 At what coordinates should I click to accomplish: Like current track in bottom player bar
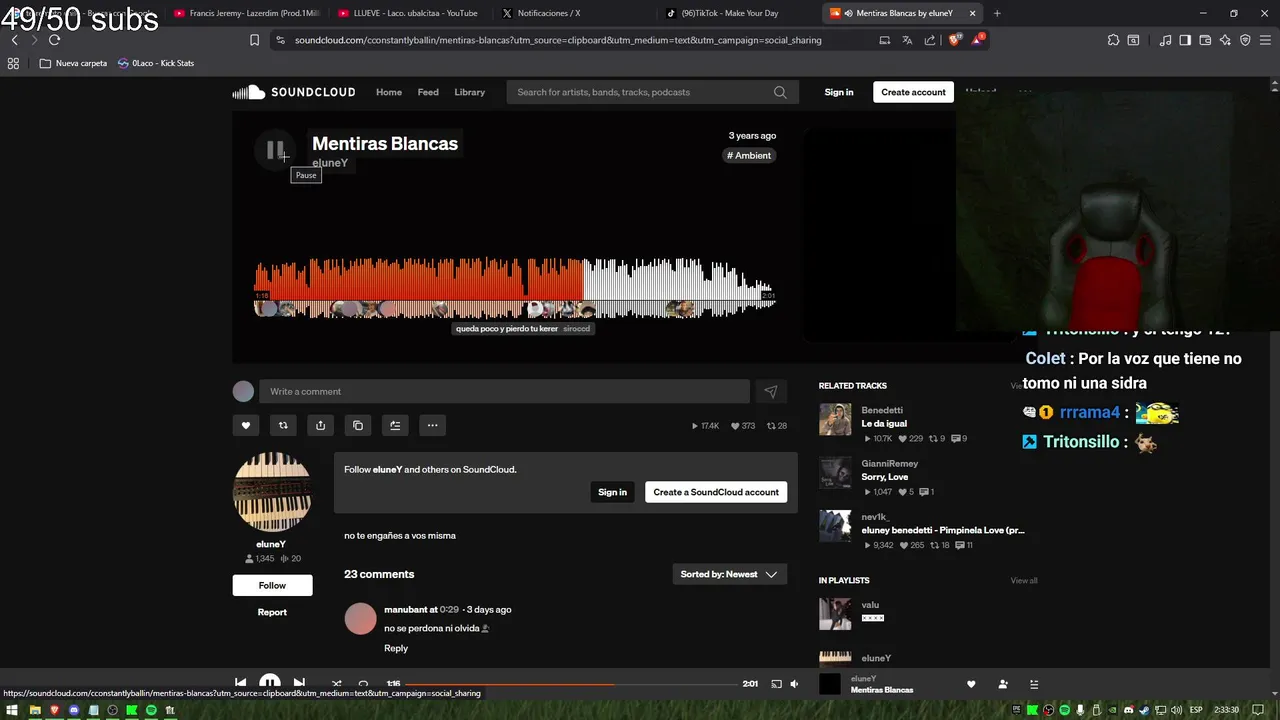[971, 684]
